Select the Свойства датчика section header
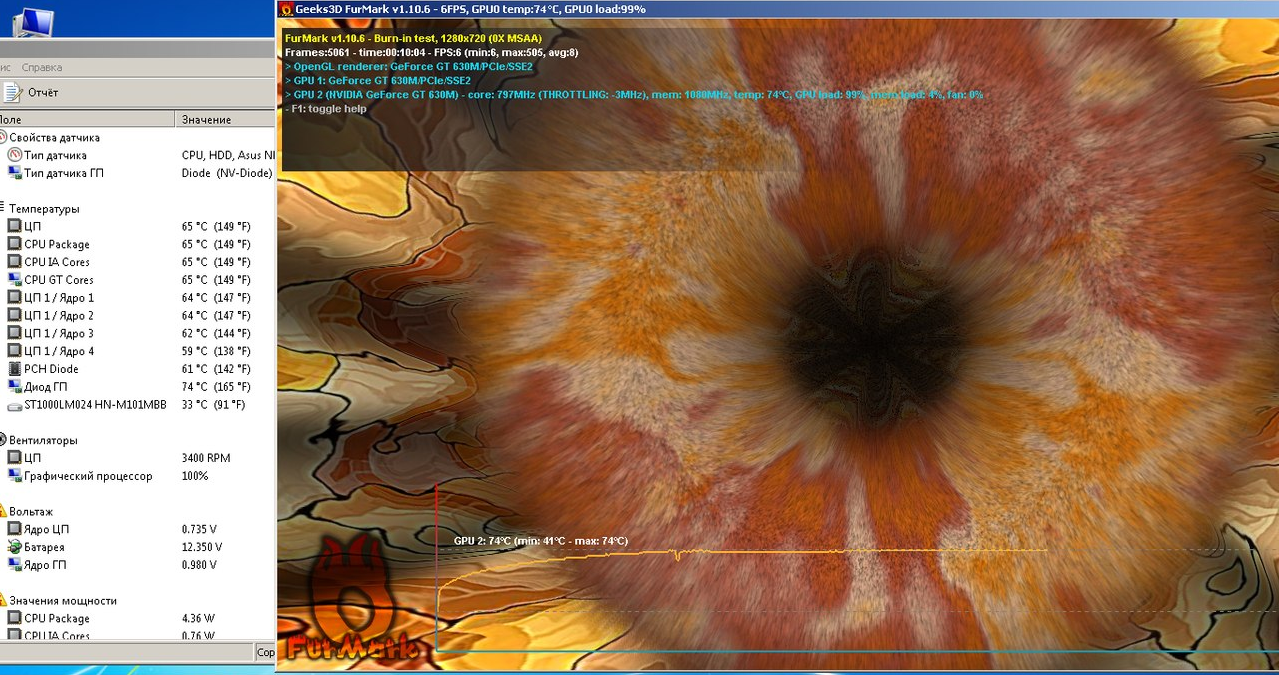1279x675 pixels. [54, 137]
